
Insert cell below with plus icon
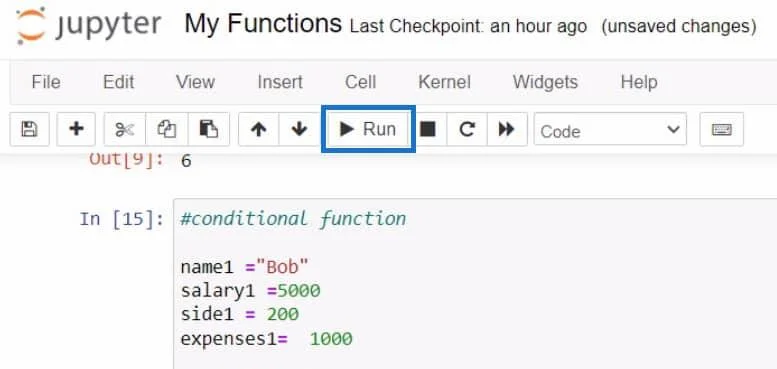(76, 129)
